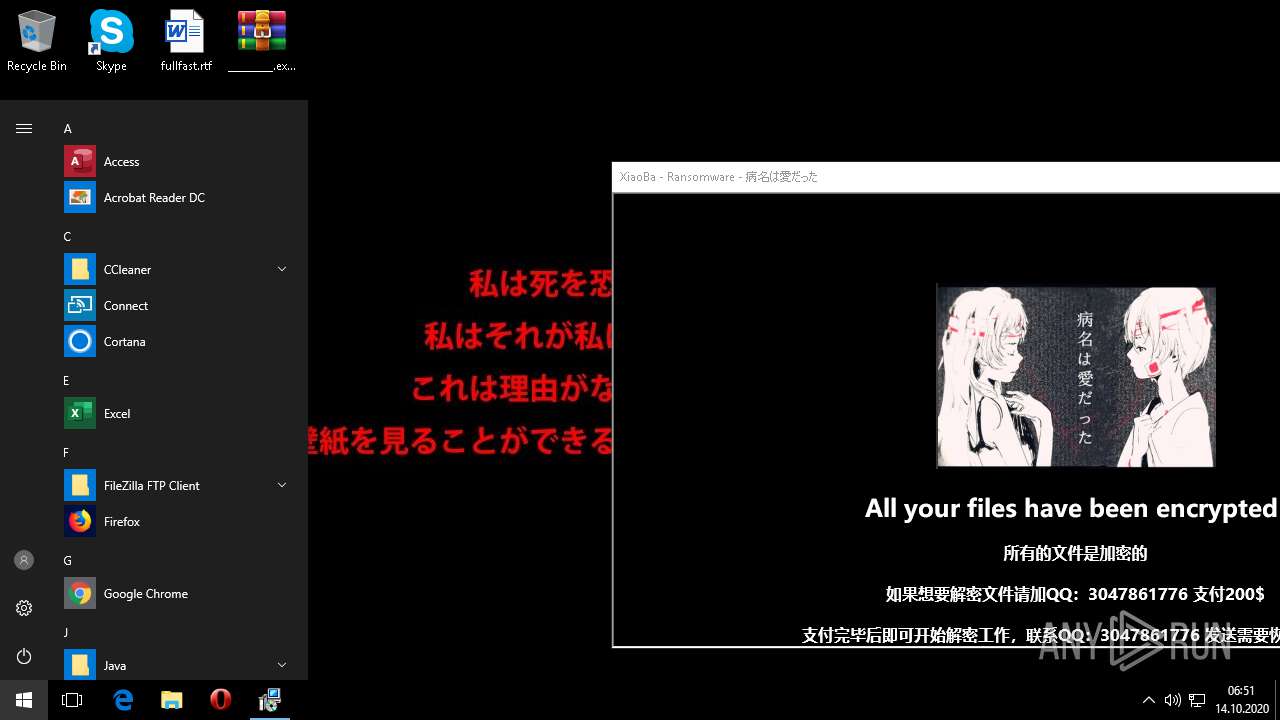Expand the Java folder chevron
The image size is (1280, 720).
282,665
